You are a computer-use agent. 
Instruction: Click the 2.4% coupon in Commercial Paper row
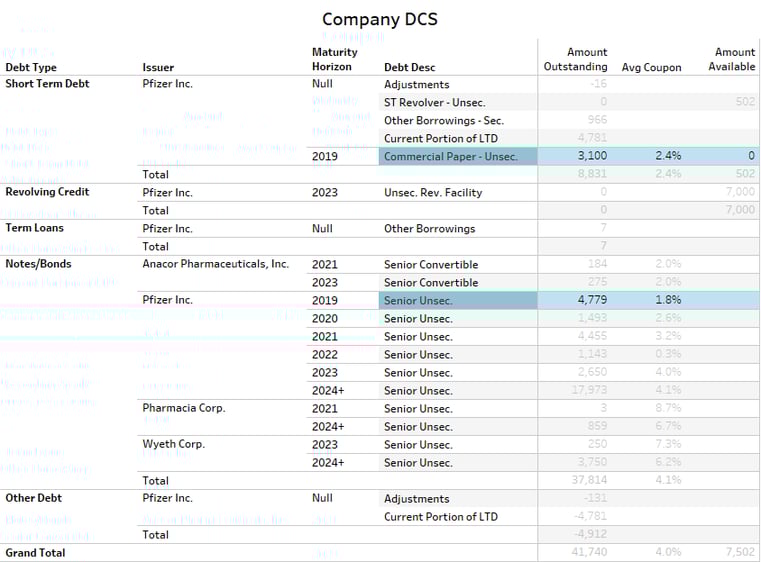point(668,156)
